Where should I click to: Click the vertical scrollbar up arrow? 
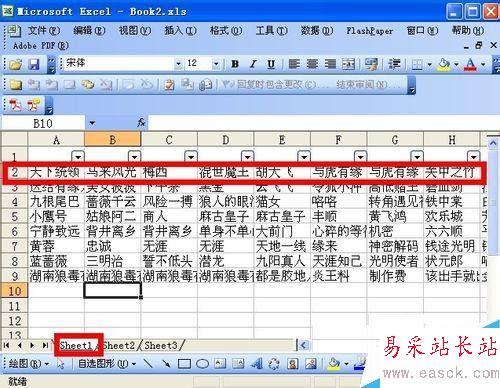pyautogui.click(x=493, y=144)
